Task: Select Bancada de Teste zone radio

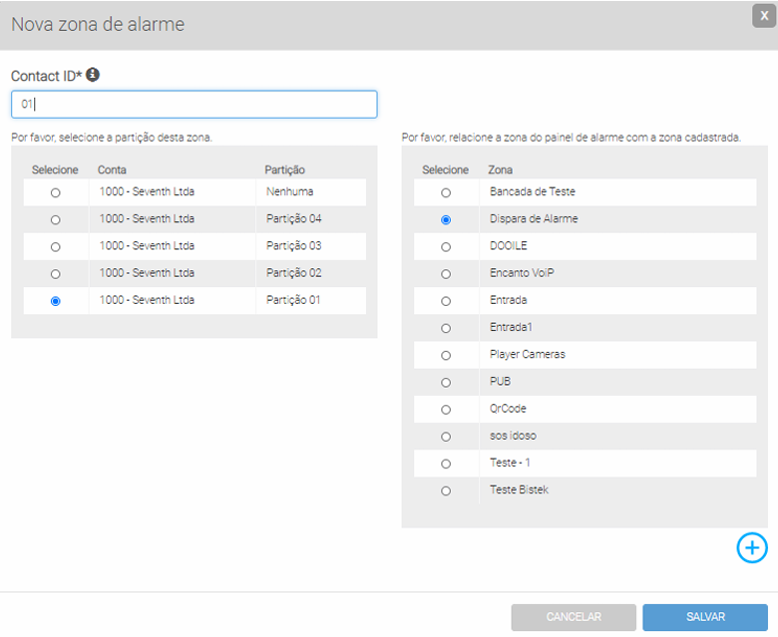Action: 446,192
